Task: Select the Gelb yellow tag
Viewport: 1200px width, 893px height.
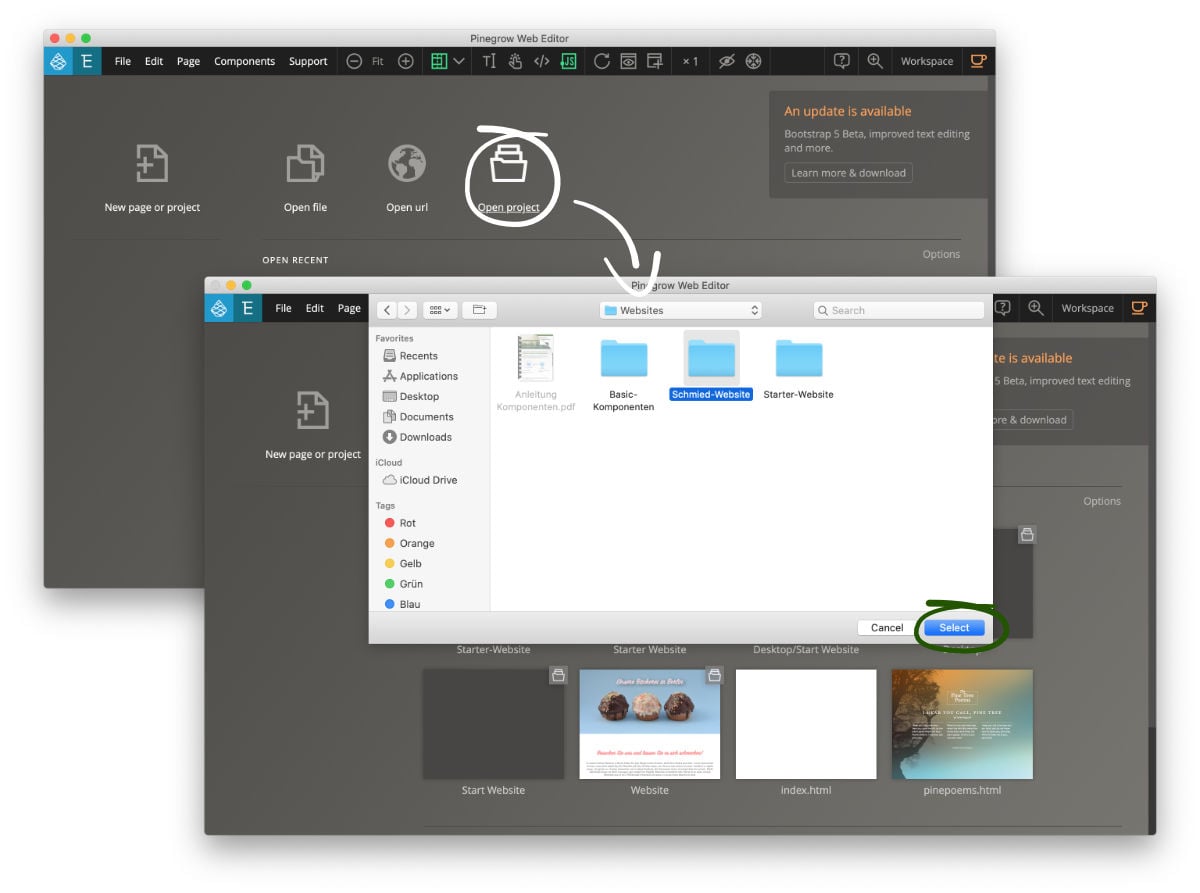Action: (402, 563)
